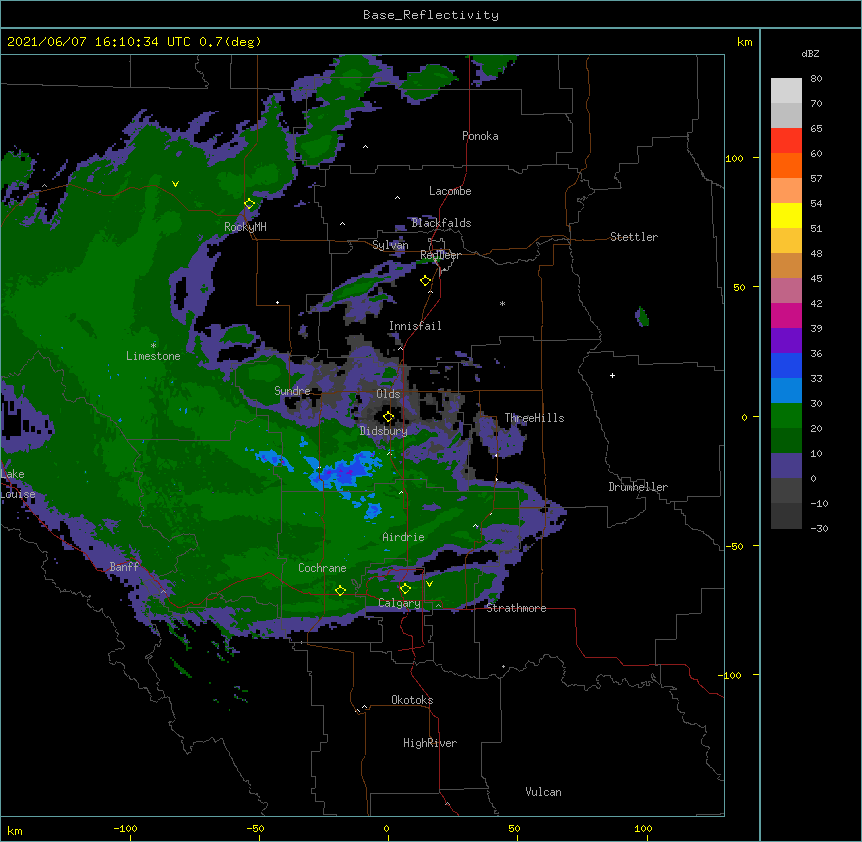This screenshot has width=862, height=842.
Task: Click the asterisk marker east of Innisfail
Action: pos(502,303)
